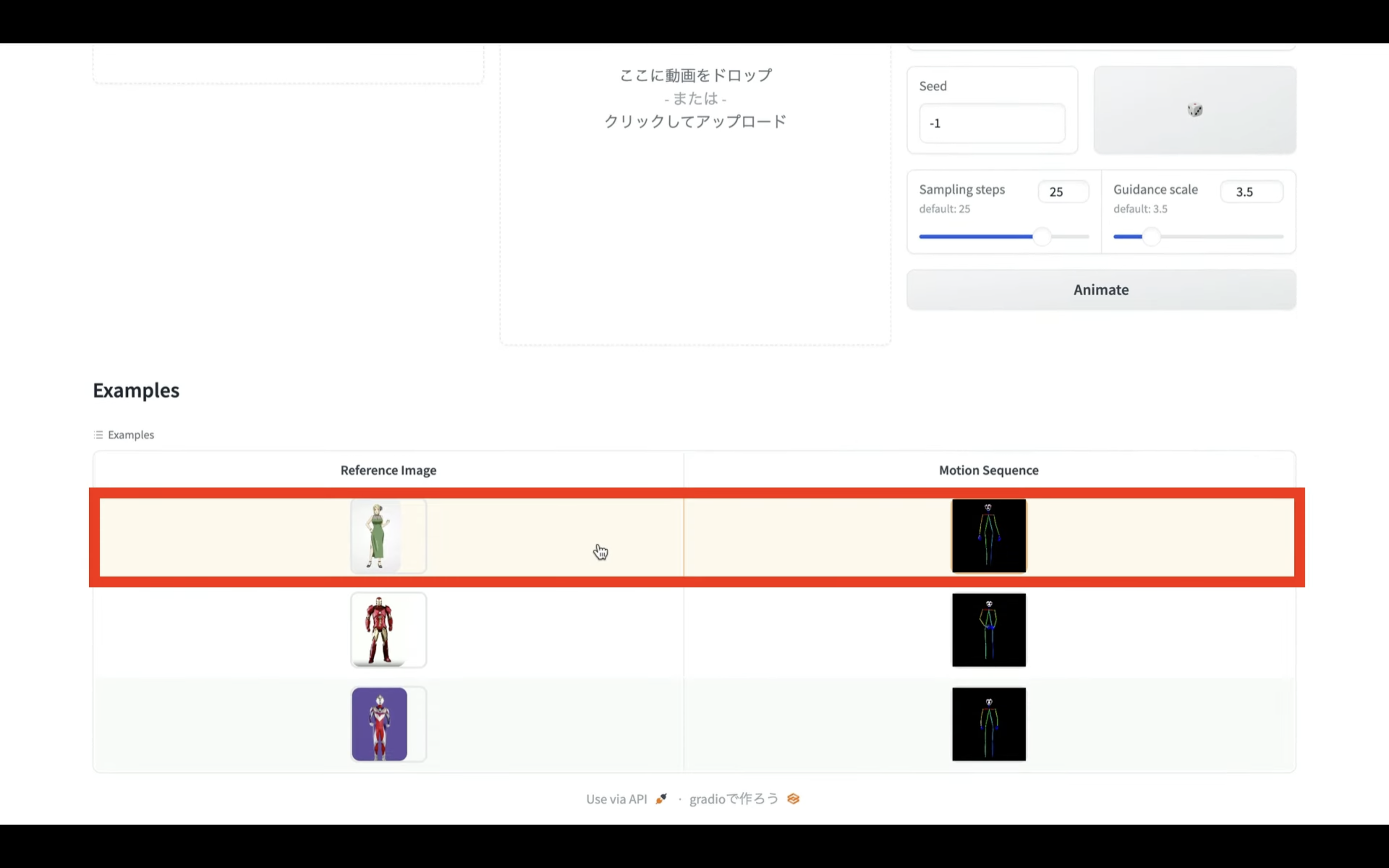This screenshot has height=868, width=1389.
Task: Open the Use via API link
Action: click(x=626, y=799)
